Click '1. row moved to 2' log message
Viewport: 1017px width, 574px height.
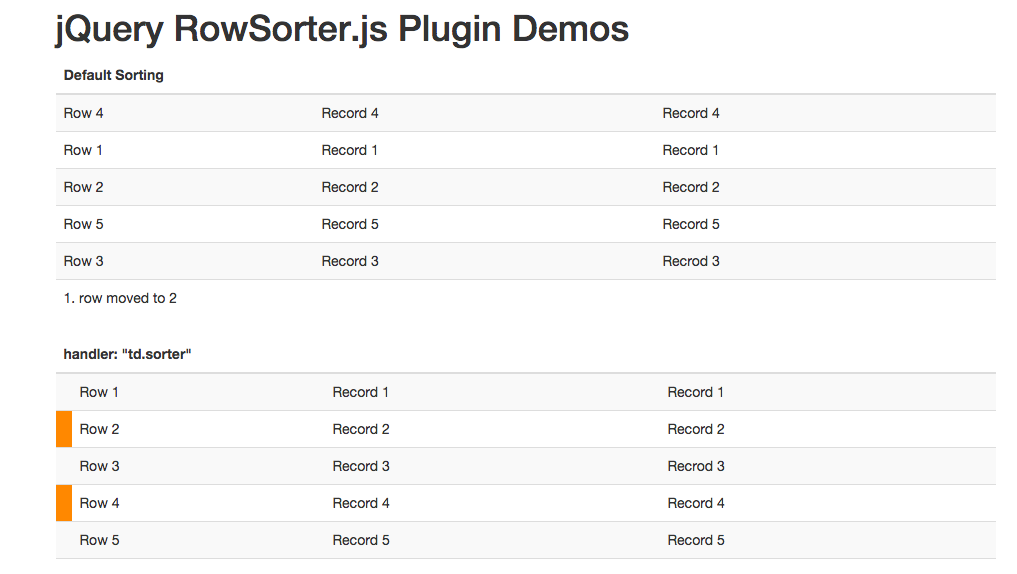point(120,298)
